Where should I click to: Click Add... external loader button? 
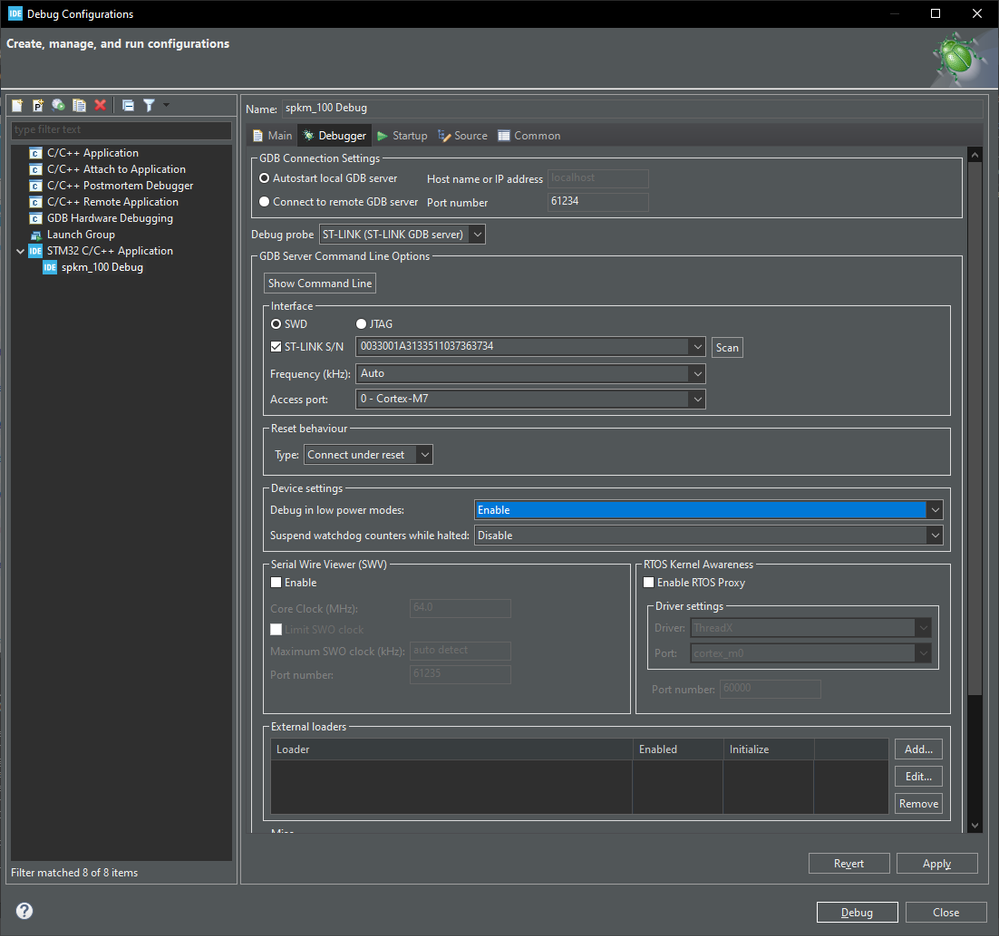tap(919, 749)
